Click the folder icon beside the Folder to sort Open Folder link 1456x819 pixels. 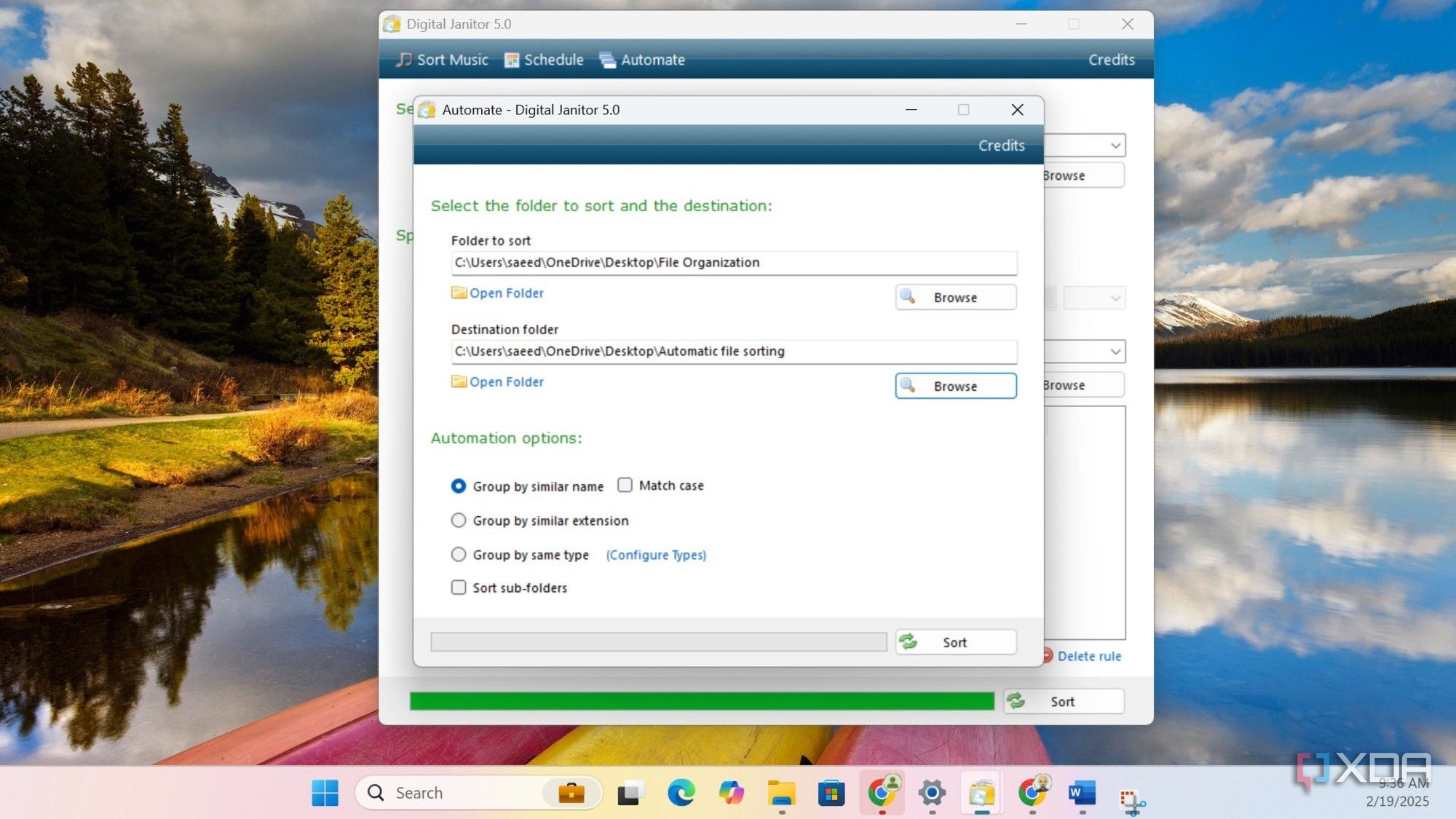click(459, 293)
